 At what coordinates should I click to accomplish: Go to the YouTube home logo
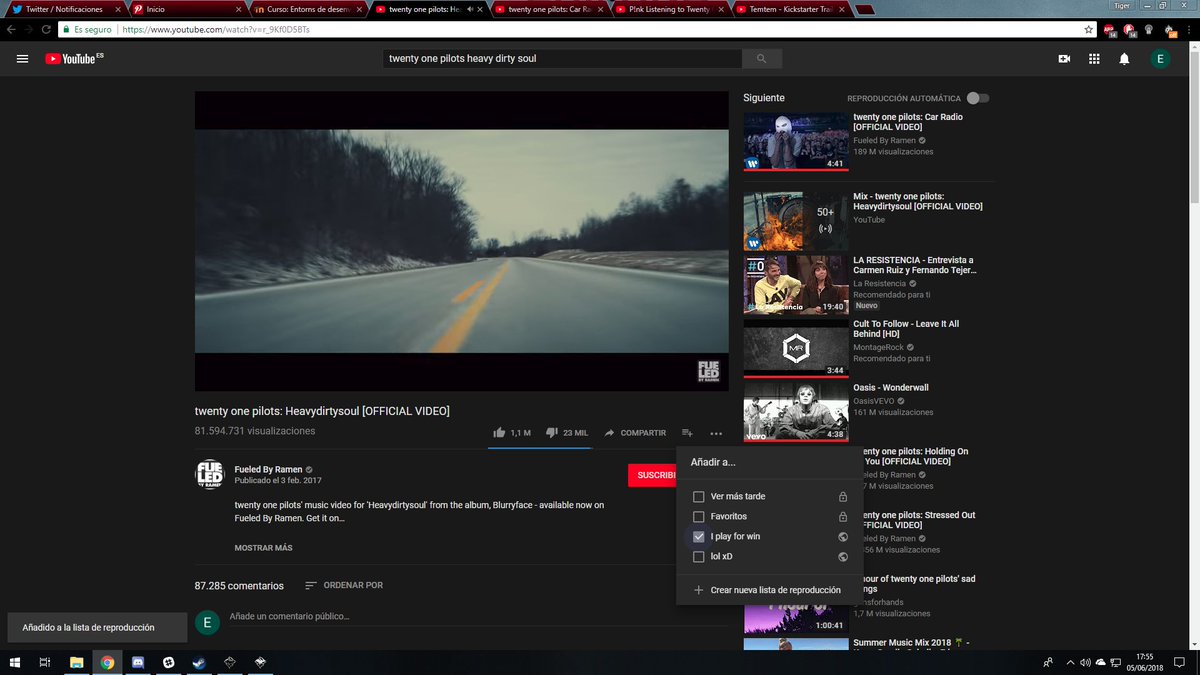click(x=74, y=59)
